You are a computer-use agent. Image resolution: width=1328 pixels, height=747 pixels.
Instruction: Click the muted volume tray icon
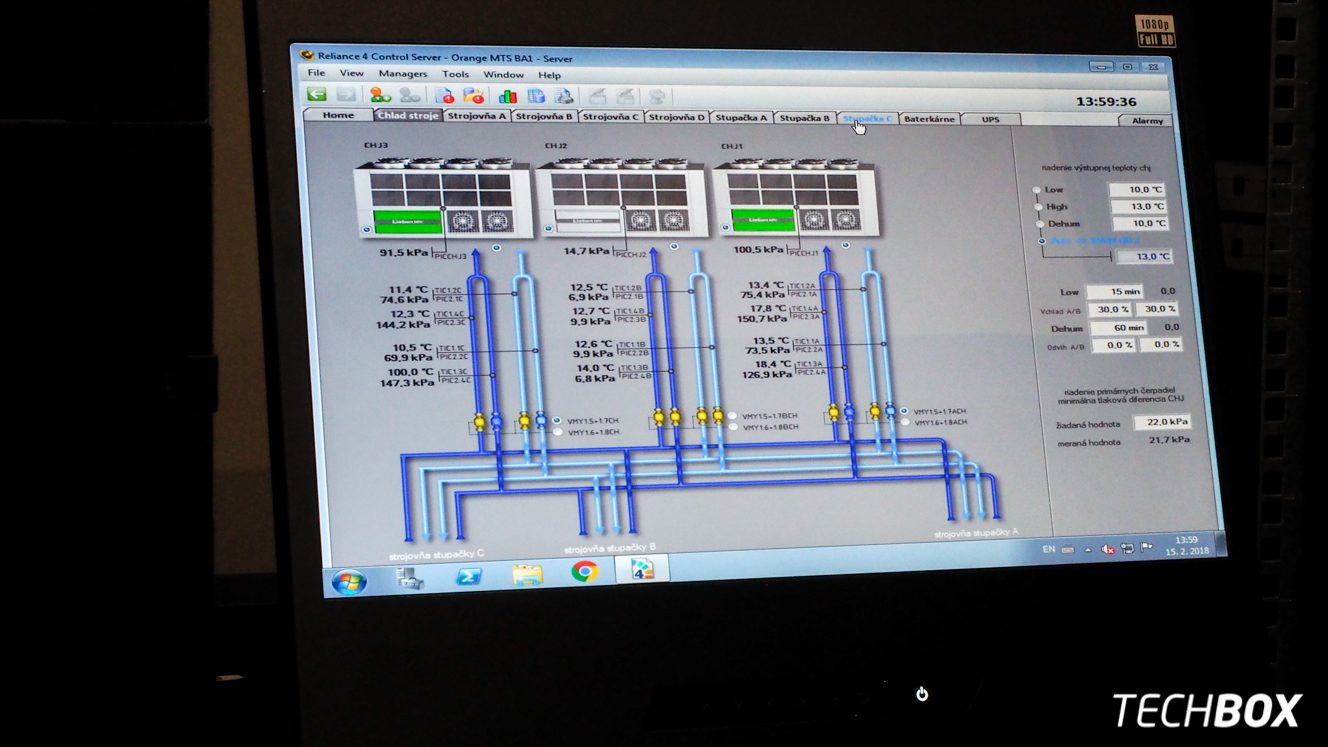pyautogui.click(x=1108, y=549)
